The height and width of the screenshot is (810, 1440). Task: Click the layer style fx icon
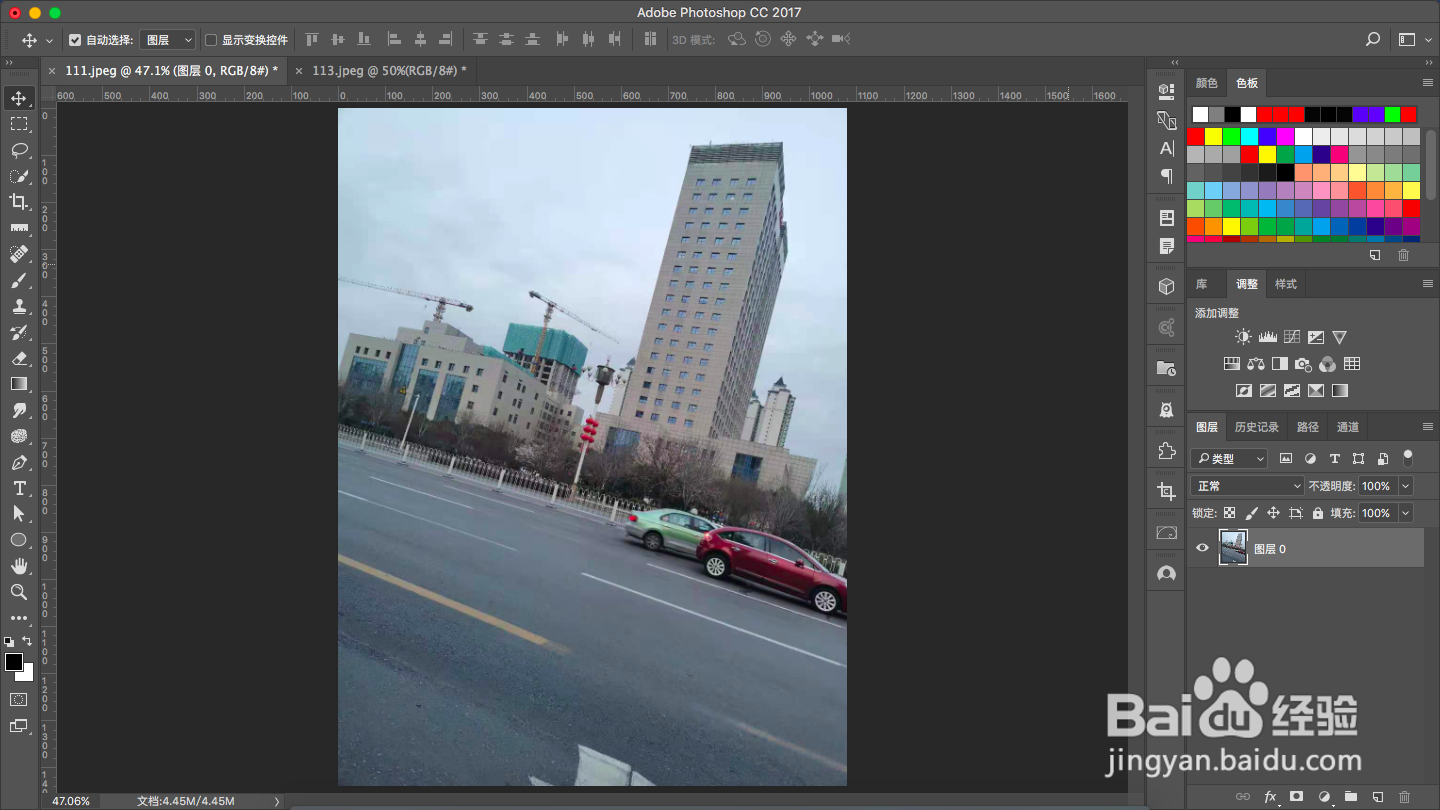coord(1271,797)
